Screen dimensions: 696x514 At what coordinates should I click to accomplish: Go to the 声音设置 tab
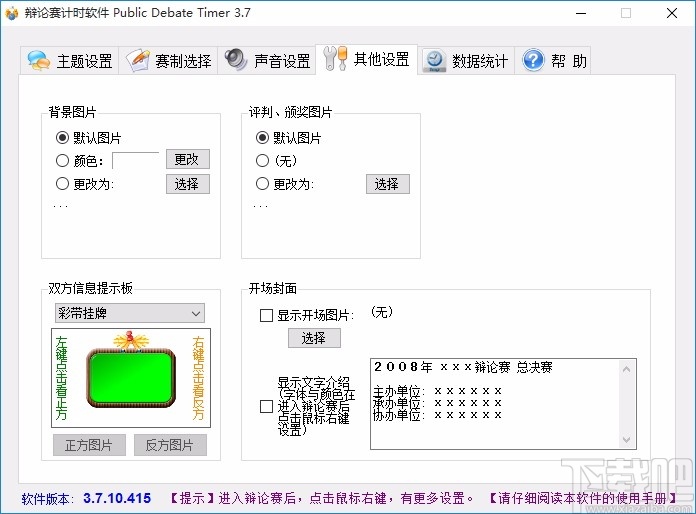tap(267, 60)
